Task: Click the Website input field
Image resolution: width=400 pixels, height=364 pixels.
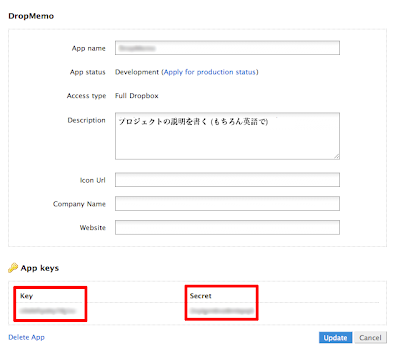Action: [227, 227]
